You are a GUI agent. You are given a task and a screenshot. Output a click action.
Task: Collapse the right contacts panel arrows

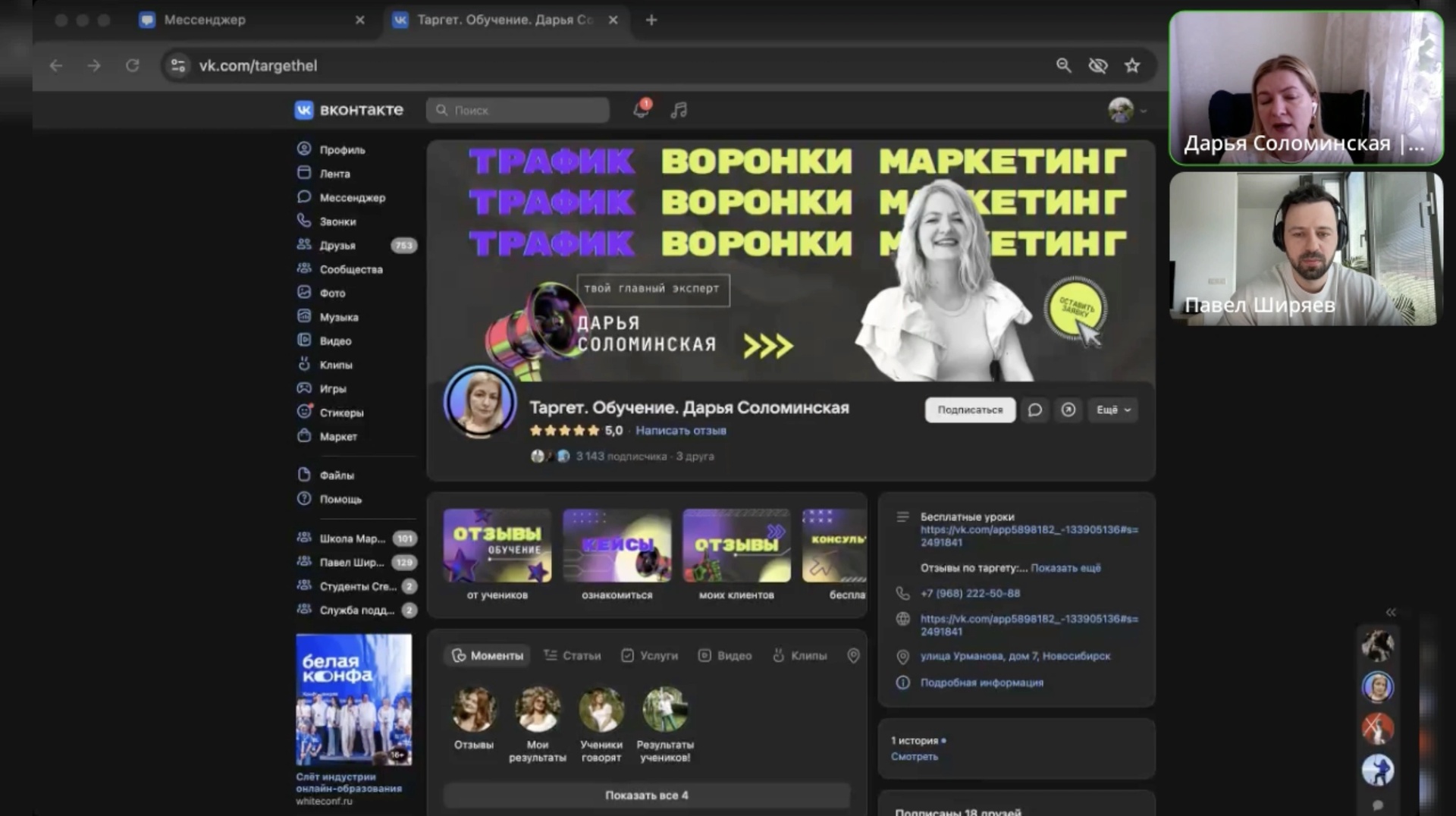click(1391, 612)
